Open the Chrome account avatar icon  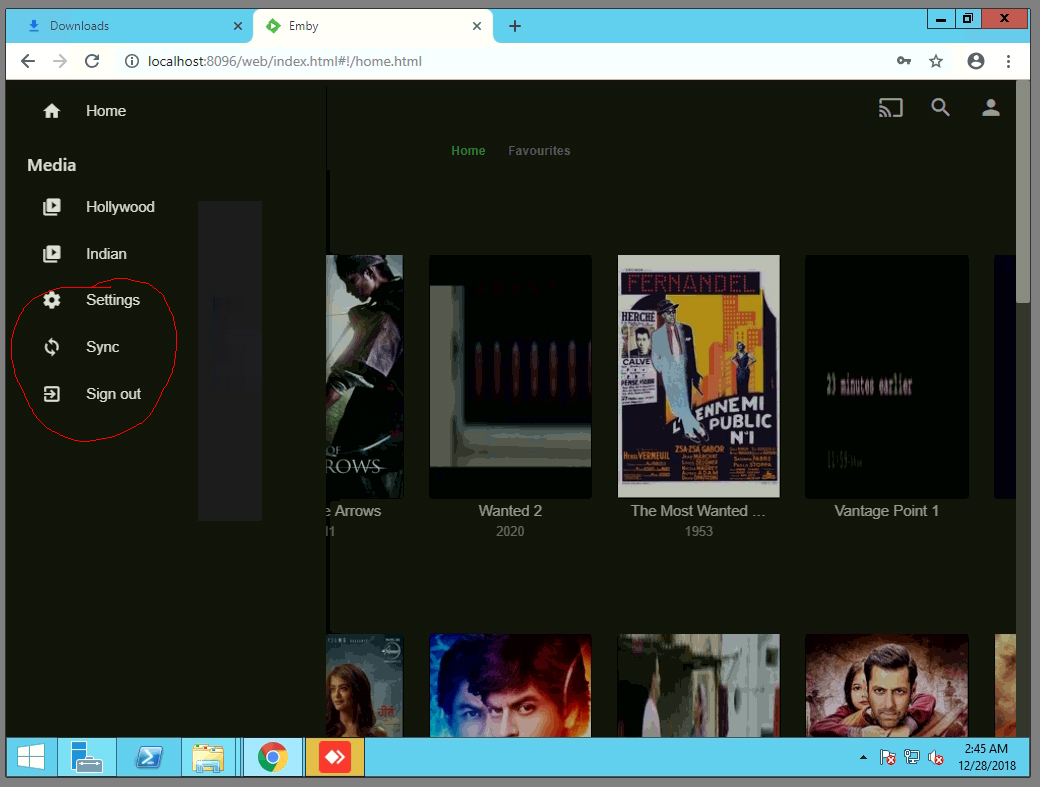click(x=976, y=61)
